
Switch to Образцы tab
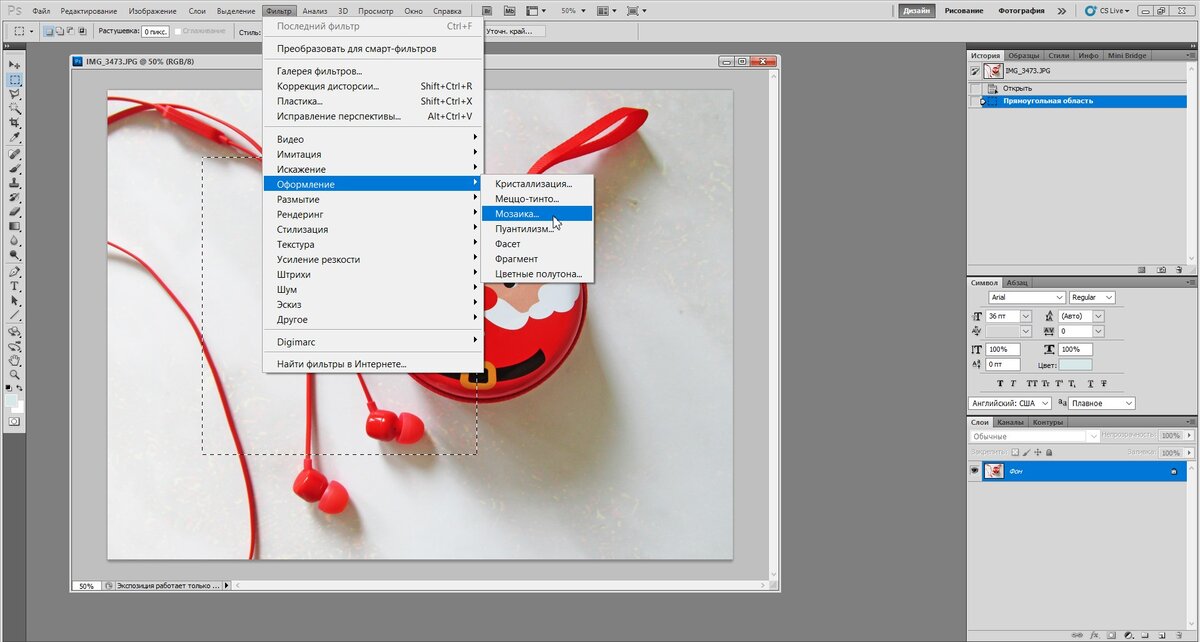[x=1023, y=55]
